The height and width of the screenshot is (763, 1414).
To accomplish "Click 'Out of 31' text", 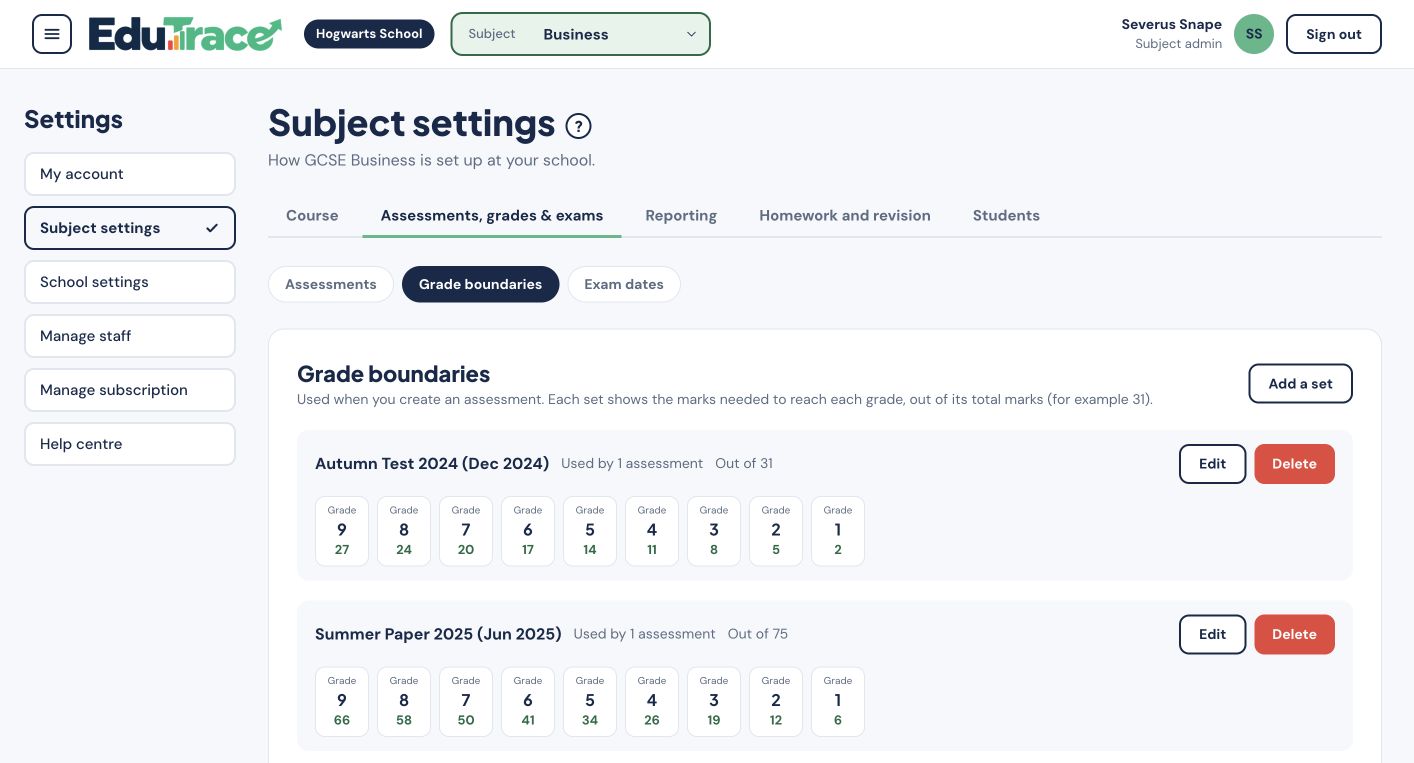I will (x=744, y=464).
